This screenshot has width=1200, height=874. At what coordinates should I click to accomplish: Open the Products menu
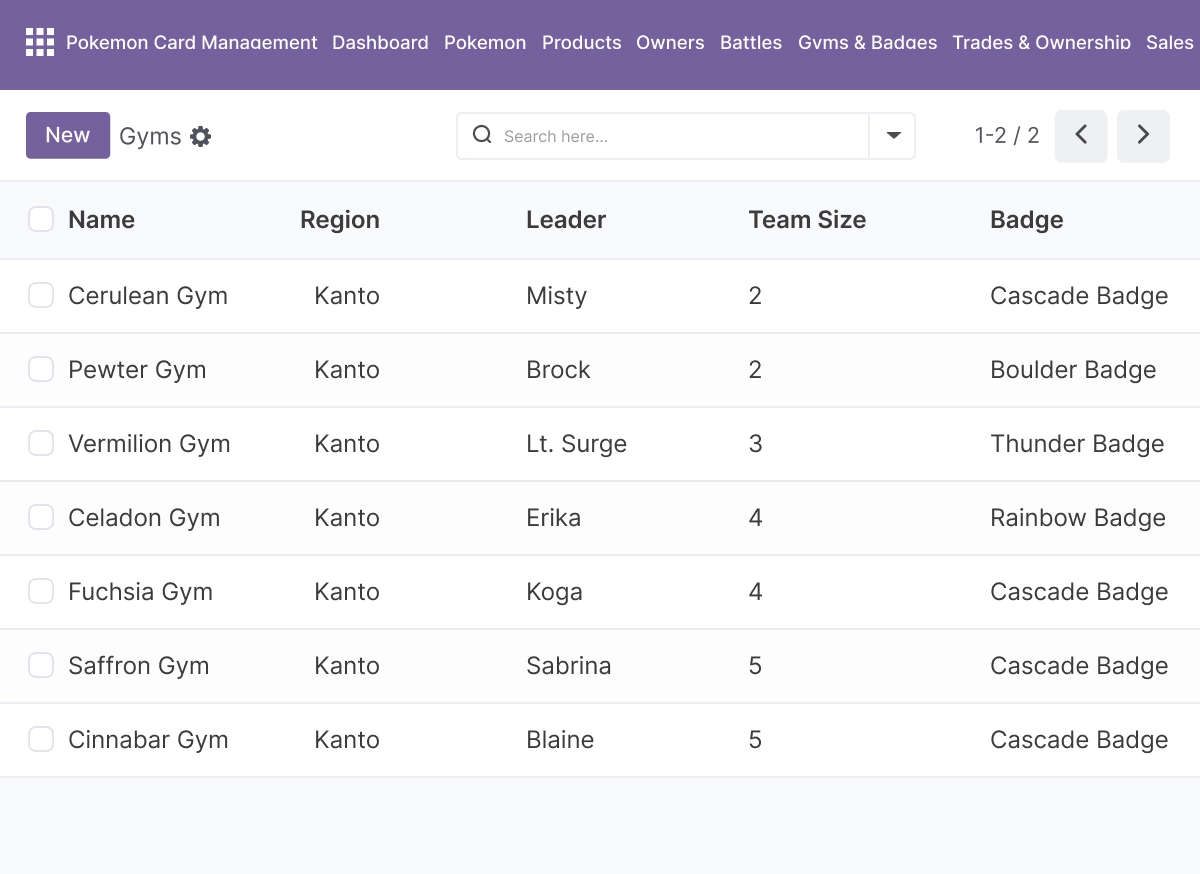(581, 42)
